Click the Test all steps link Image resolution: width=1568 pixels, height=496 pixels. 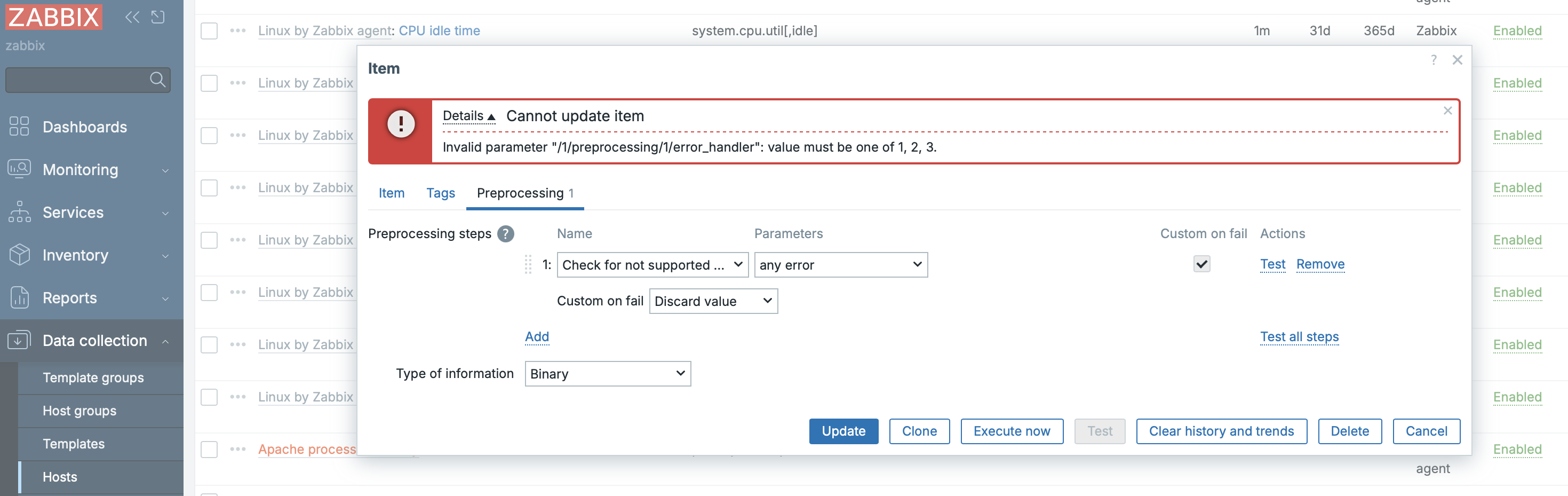point(1299,336)
